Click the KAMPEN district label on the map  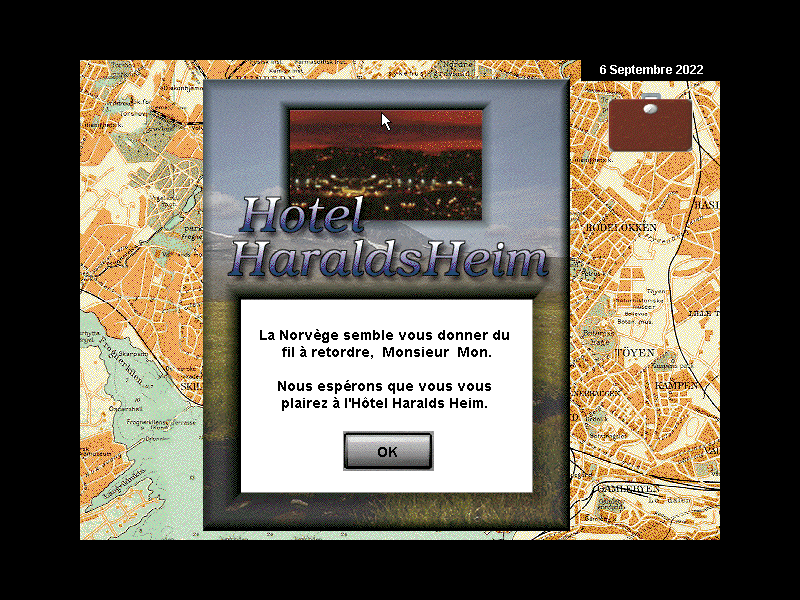[x=676, y=385]
